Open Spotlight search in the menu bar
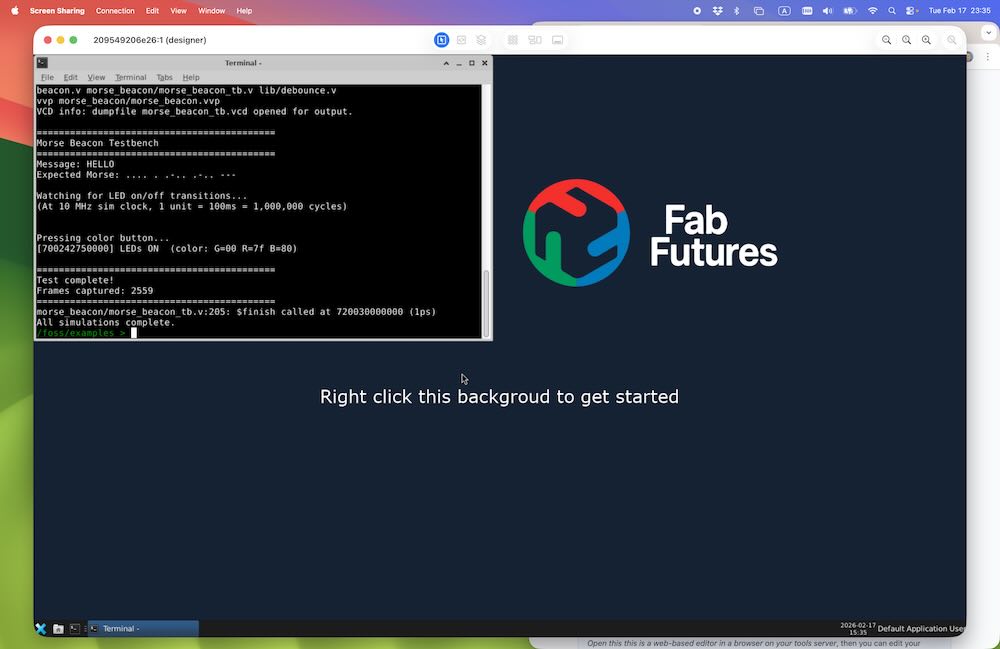The width and height of the screenshot is (1000, 649). (892, 11)
